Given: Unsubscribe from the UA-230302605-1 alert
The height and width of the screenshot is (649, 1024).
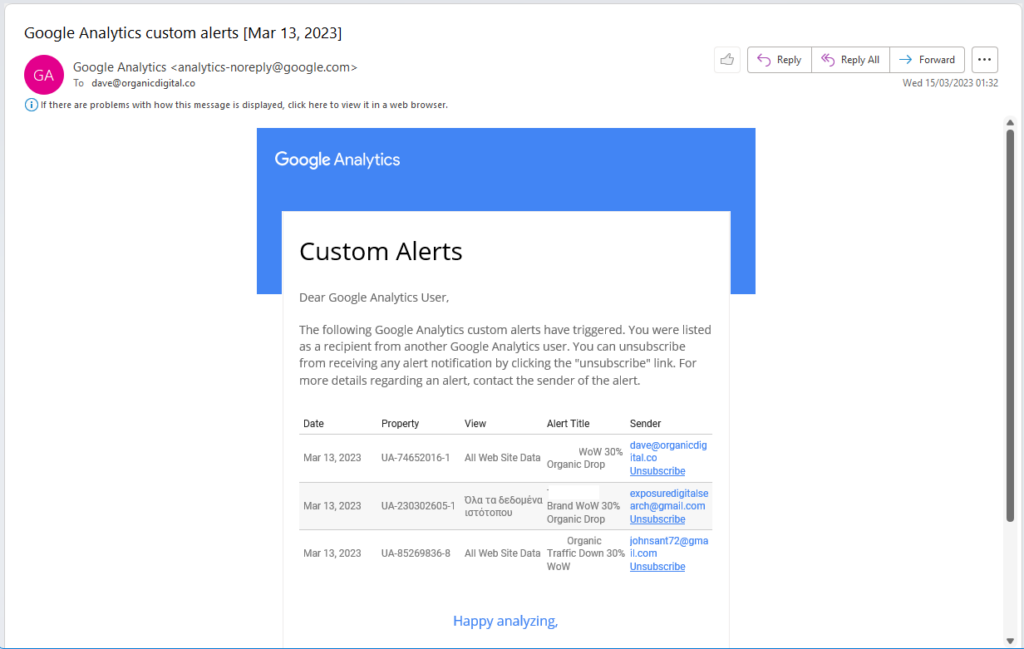Looking at the screenshot, I should coord(657,519).
